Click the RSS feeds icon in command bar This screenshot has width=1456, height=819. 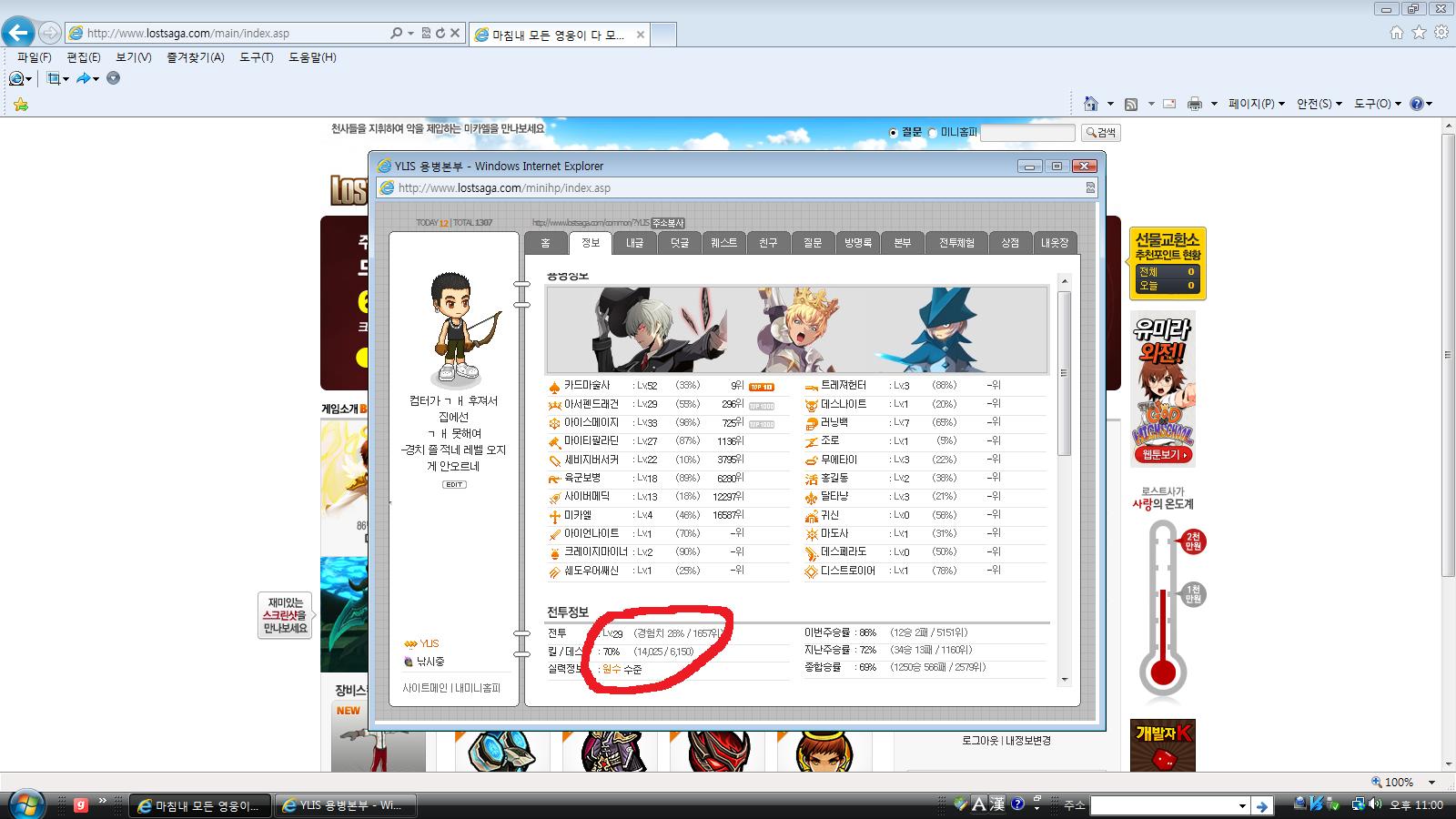click(1131, 104)
